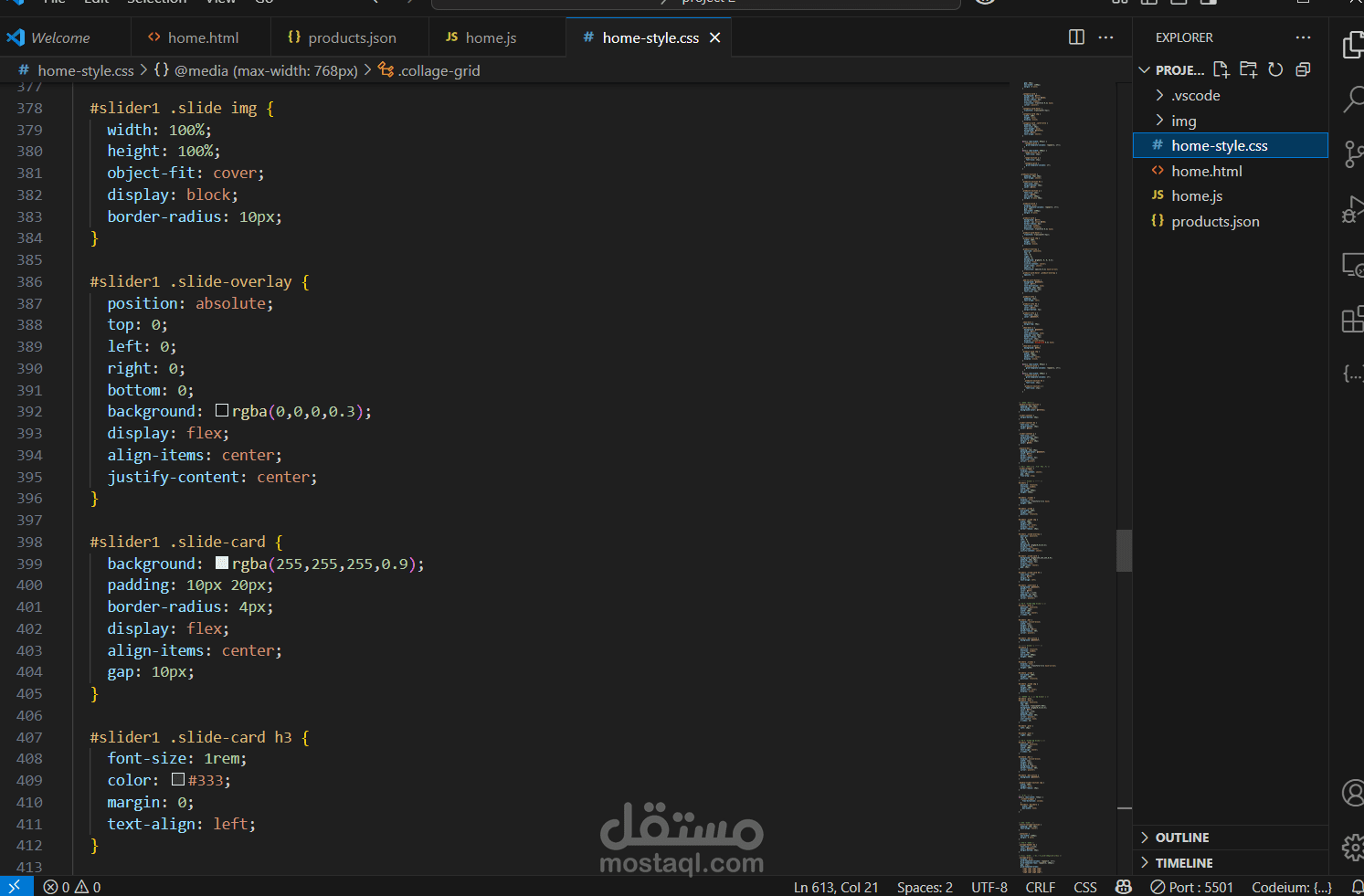Open rgba(255,255,255,0.9) color swatch
This screenshot has width=1364, height=896.
[222, 564]
